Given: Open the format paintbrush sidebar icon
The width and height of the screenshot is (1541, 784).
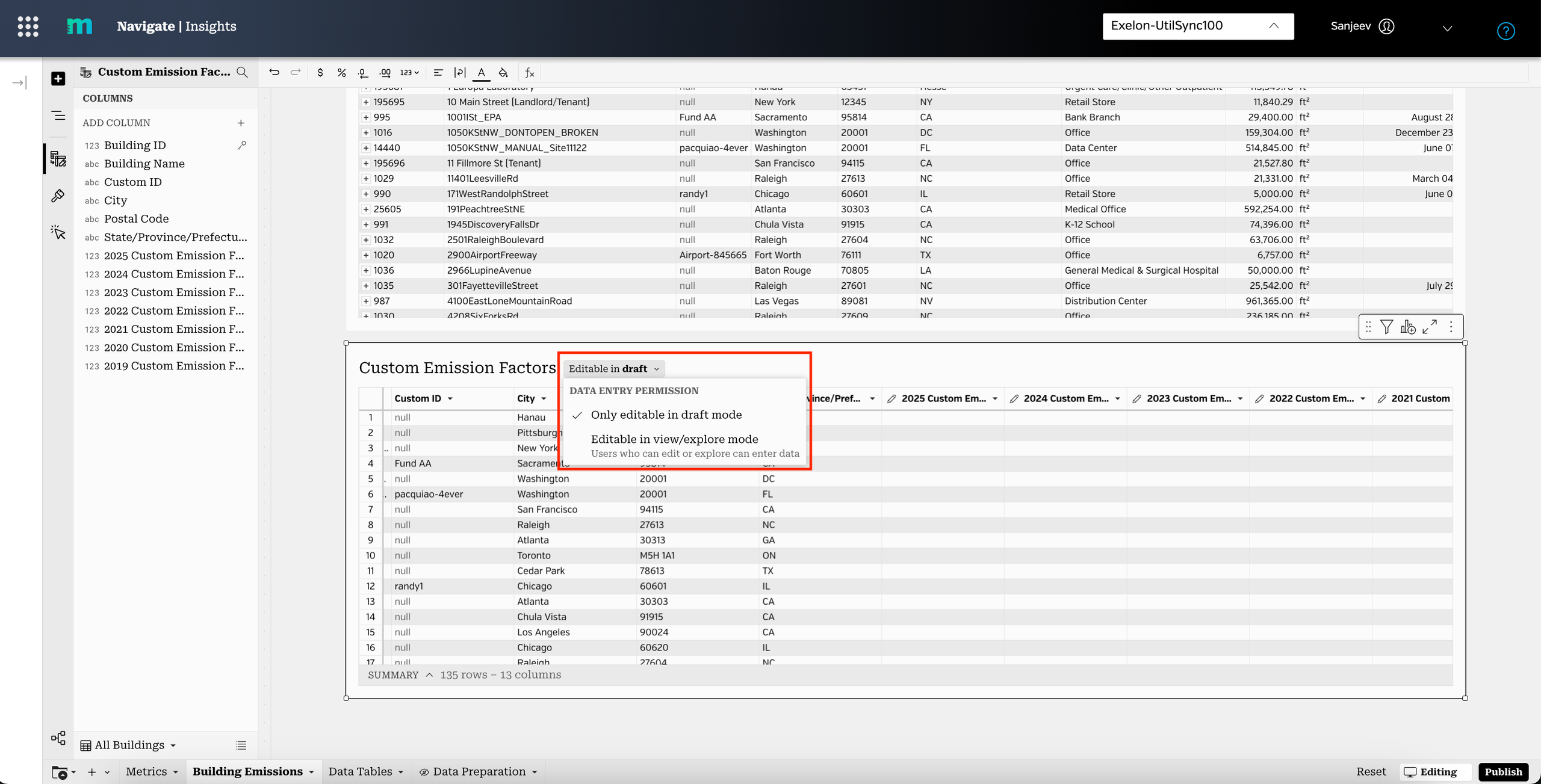Looking at the screenshot, I should (58, 196).
